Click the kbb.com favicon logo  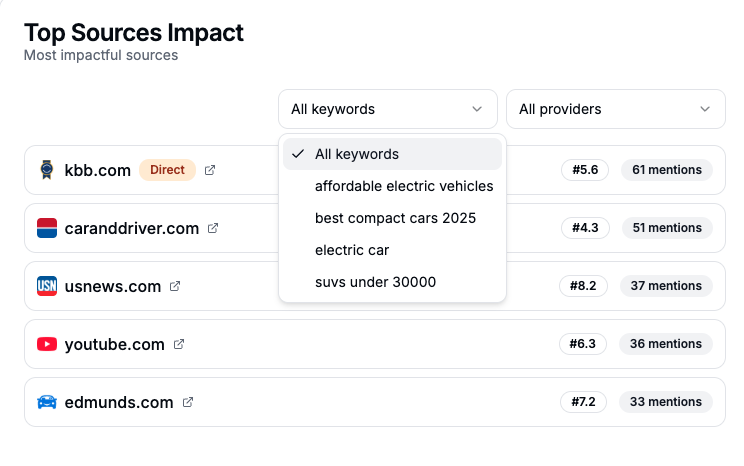pyautogui.click(x=46, y=170)
